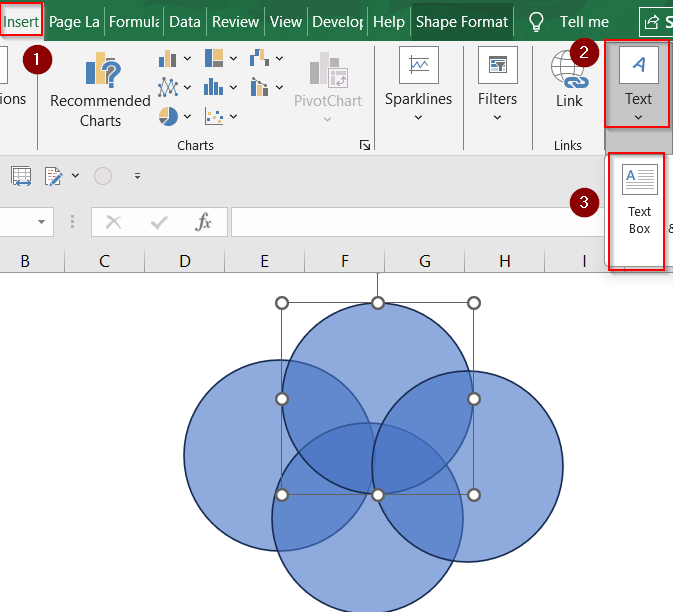Expand column chart dropdown arrow
This screenshot has width=673, height=612.
pyautogui.click(x=188, y=58)
